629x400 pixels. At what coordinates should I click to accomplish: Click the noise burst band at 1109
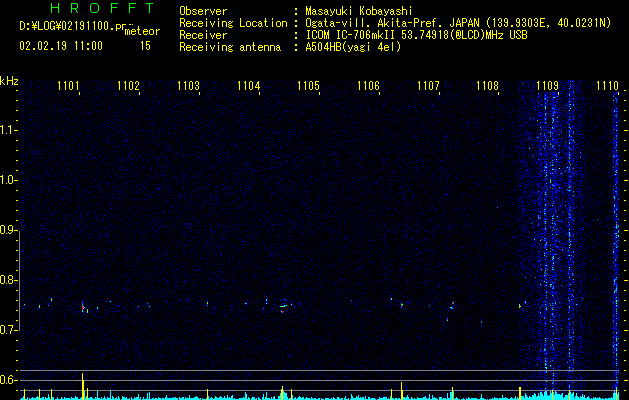point(556,237)
